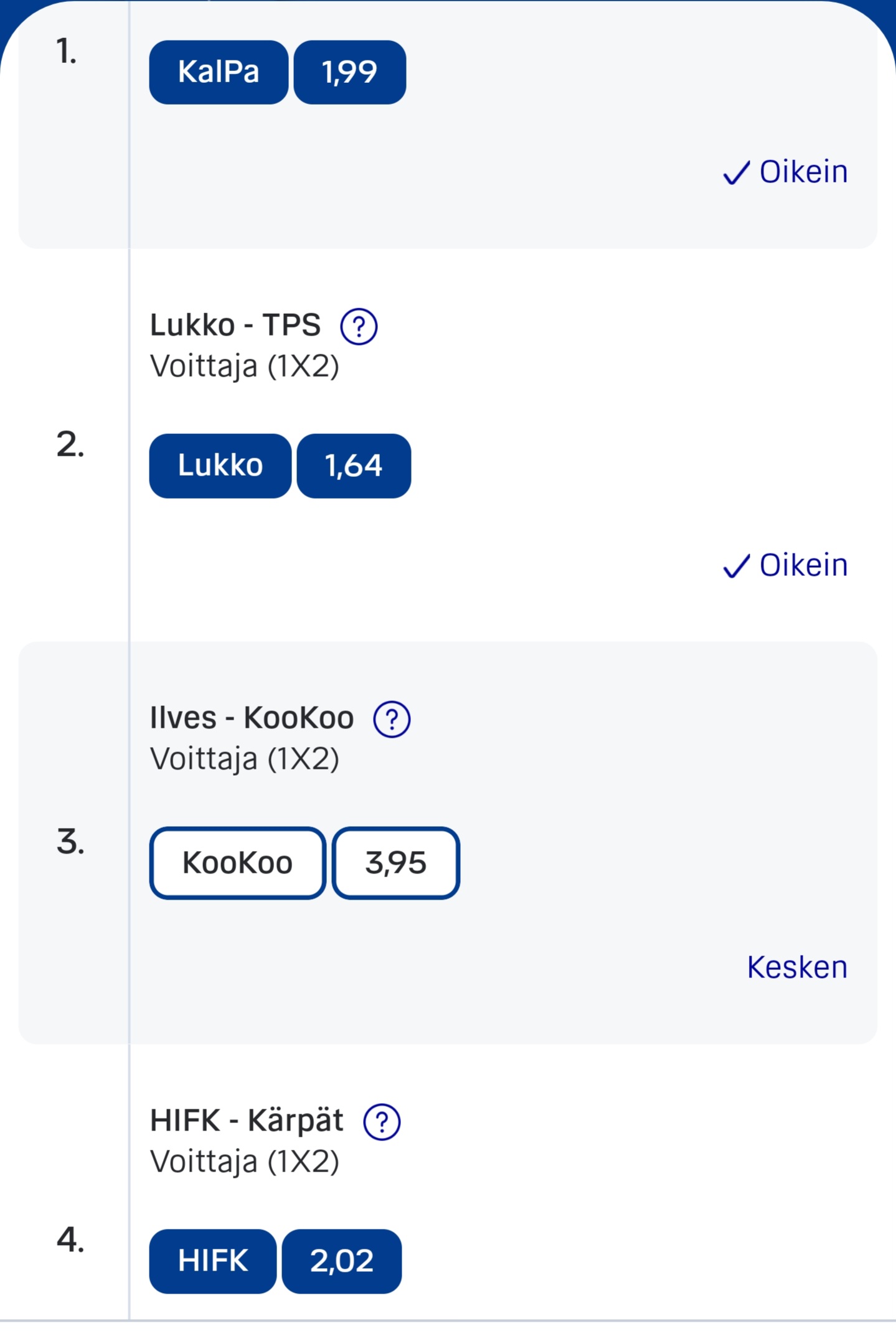This screenshot has height=1331, width=896.
Task: Click the Kesken status label
Action: [797, 967]
